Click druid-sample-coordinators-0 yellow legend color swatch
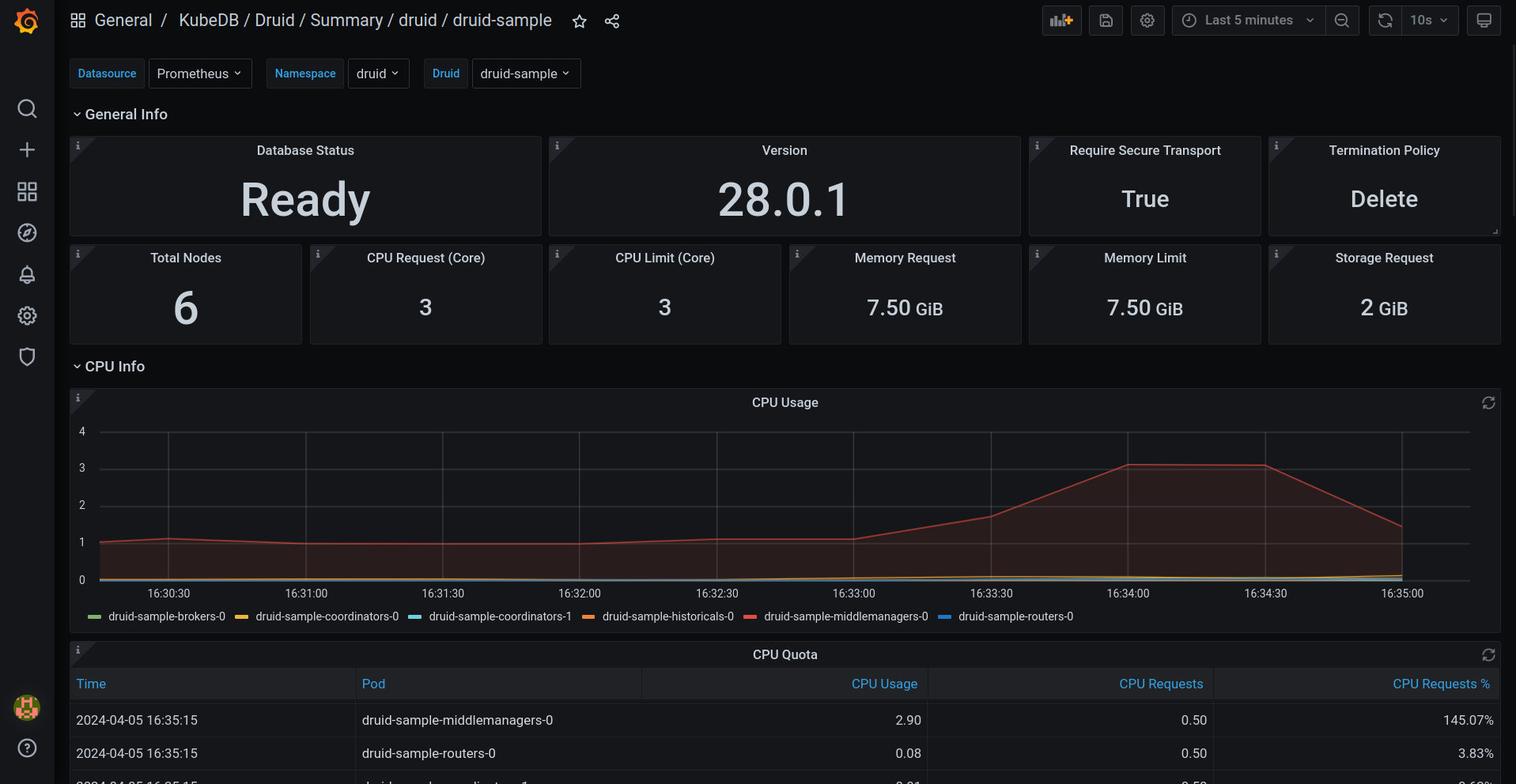Screen dimensions: 1516x784 [242, 616]
